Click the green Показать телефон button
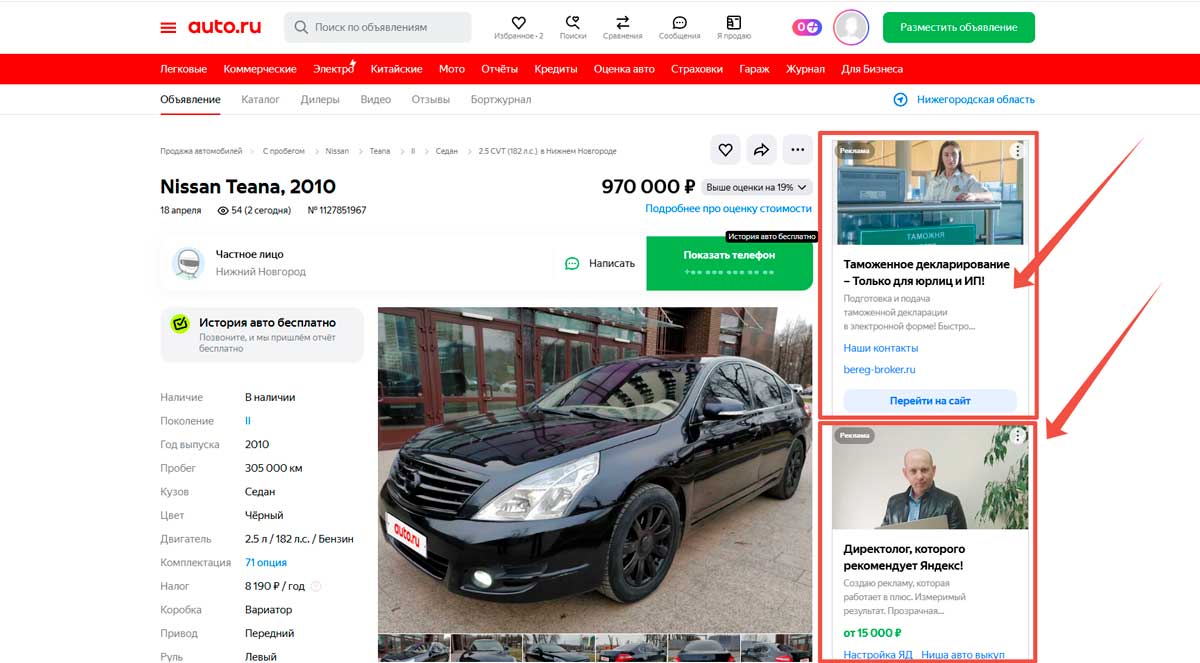This screenshot has width=1200, height=663. (x=729, y=263)
